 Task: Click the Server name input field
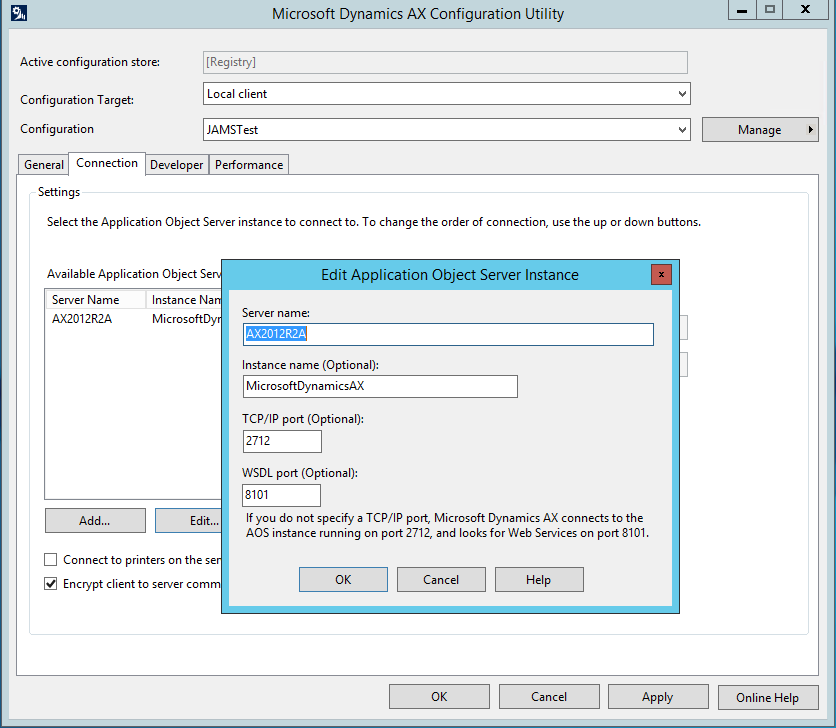coord(448,335)
